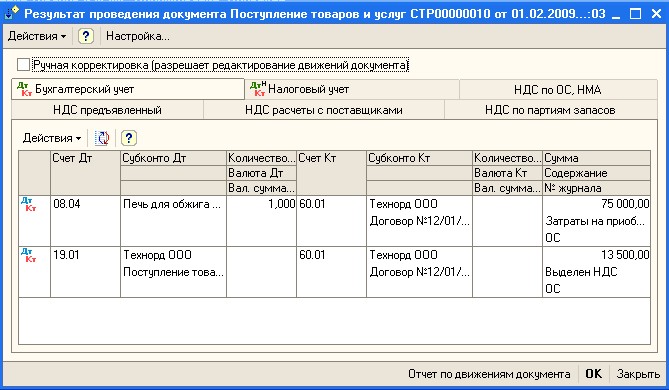Click the Валюта Дт header cell
The width and height of the screenshot is (669, 390).
pos(261,173)
